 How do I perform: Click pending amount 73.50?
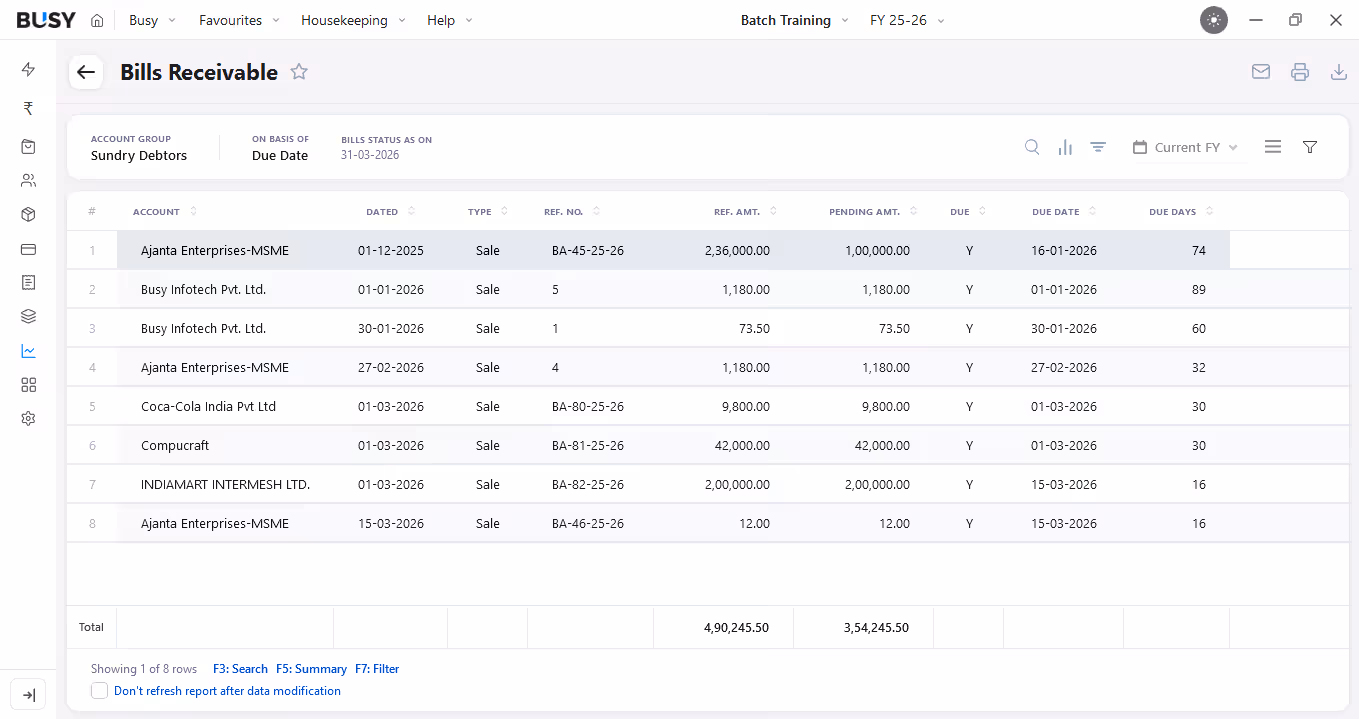click(894, 329)
